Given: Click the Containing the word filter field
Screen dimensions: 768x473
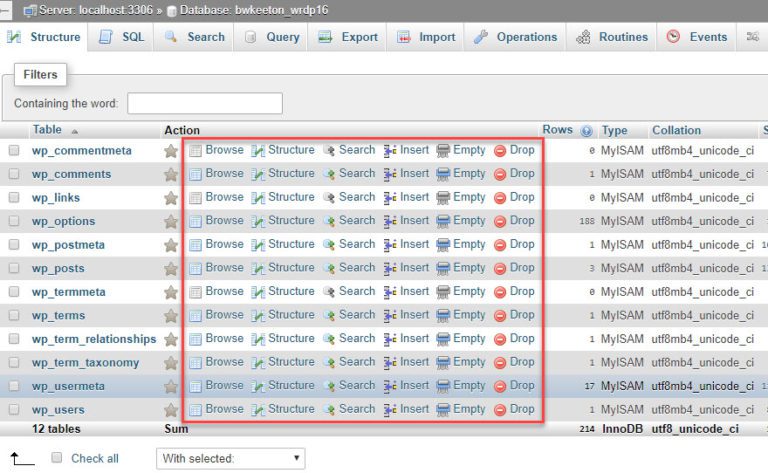Looking at the screenshot, I should point(204,103).
